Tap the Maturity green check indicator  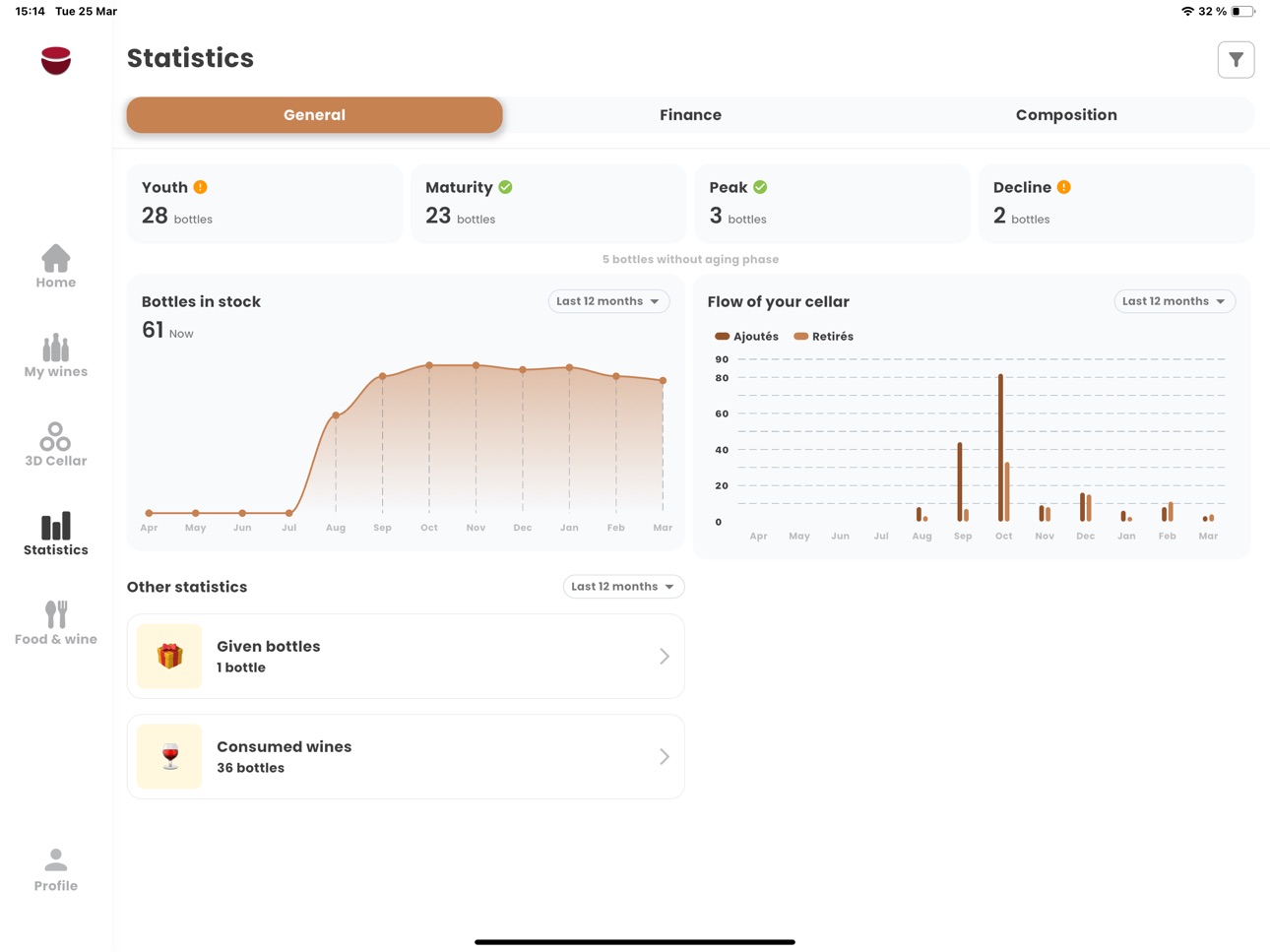tap(506, 187)
